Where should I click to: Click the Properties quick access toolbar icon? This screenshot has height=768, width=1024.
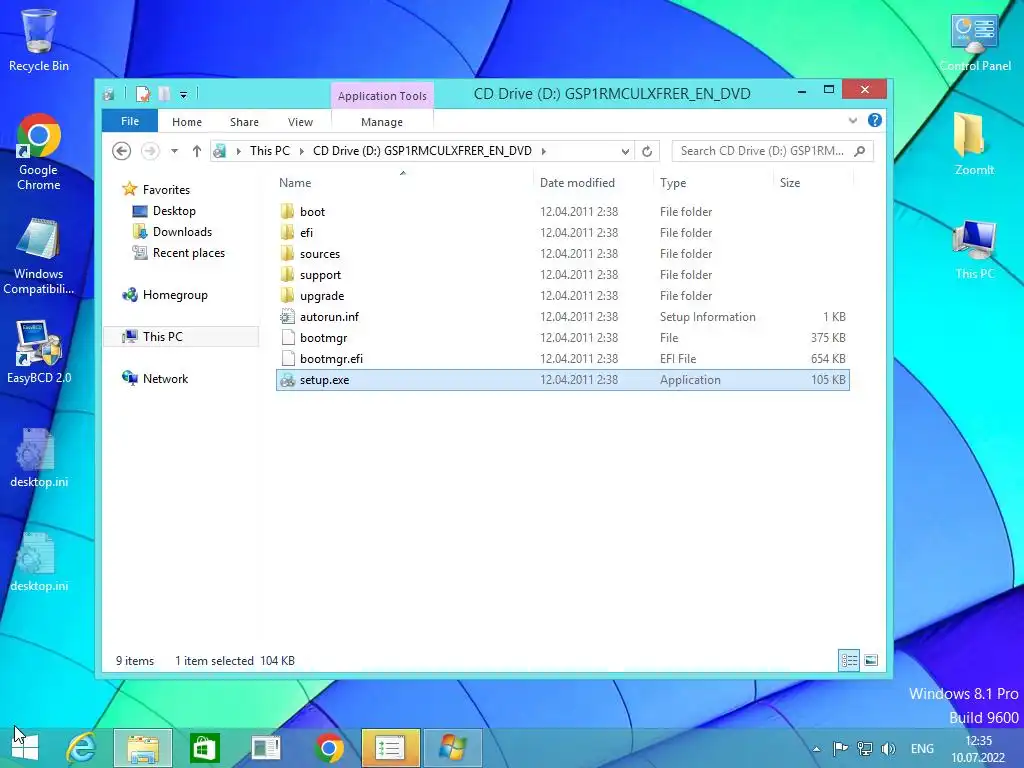click(x=143, y=95)
